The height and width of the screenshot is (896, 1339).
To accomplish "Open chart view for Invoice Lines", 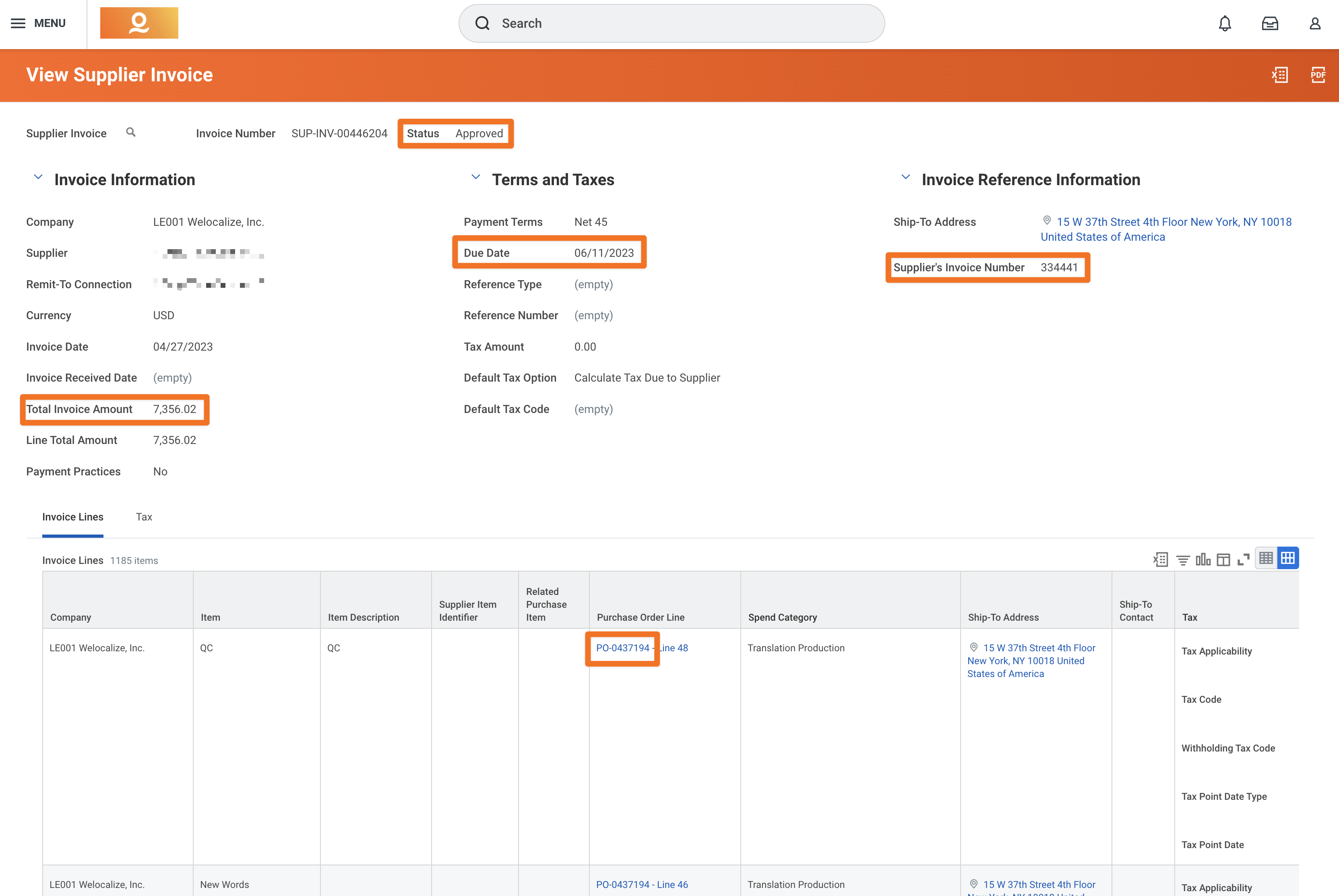I will (1203, 559).
